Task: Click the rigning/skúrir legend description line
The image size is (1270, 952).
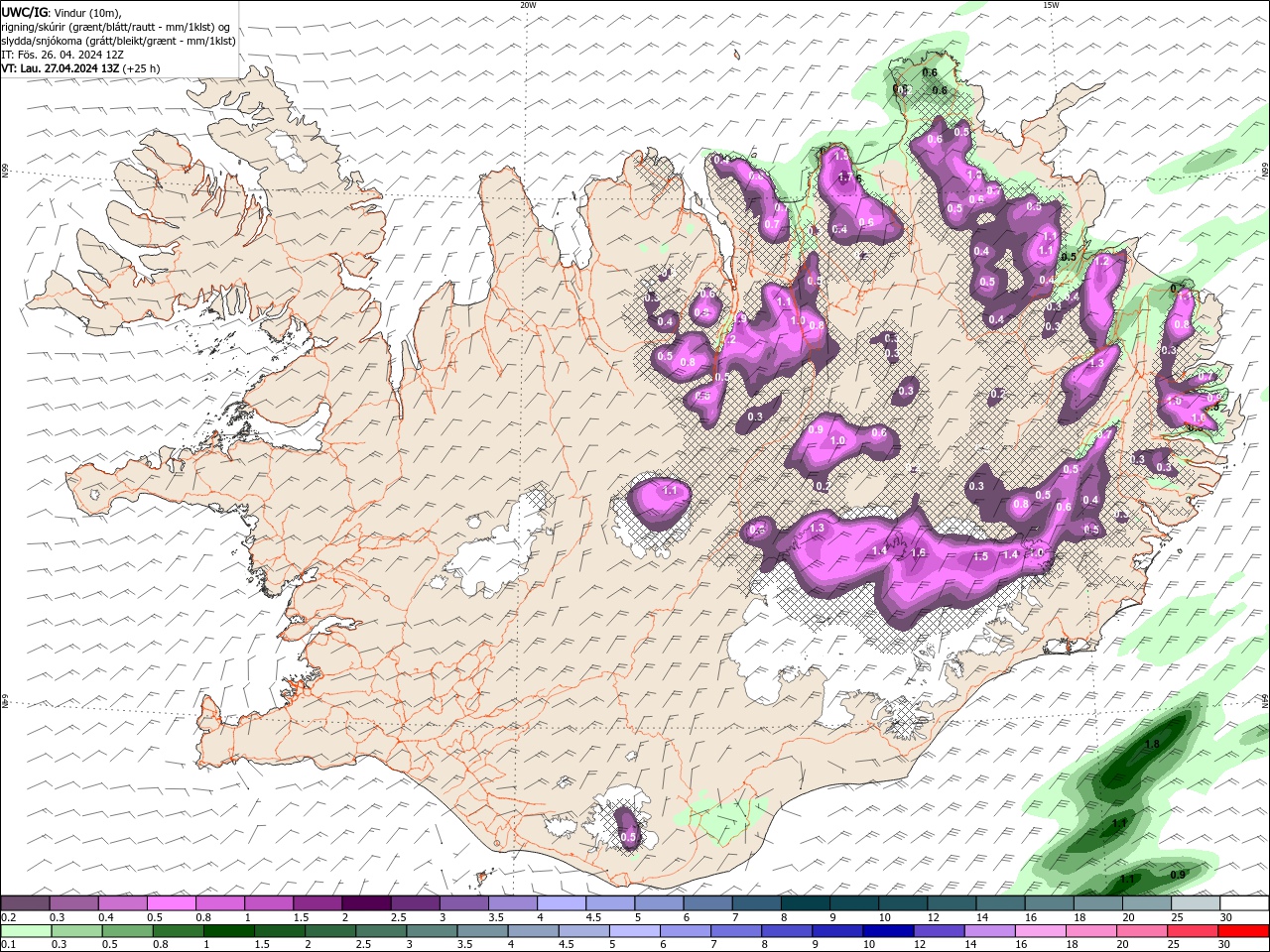Action: (116, 27)
